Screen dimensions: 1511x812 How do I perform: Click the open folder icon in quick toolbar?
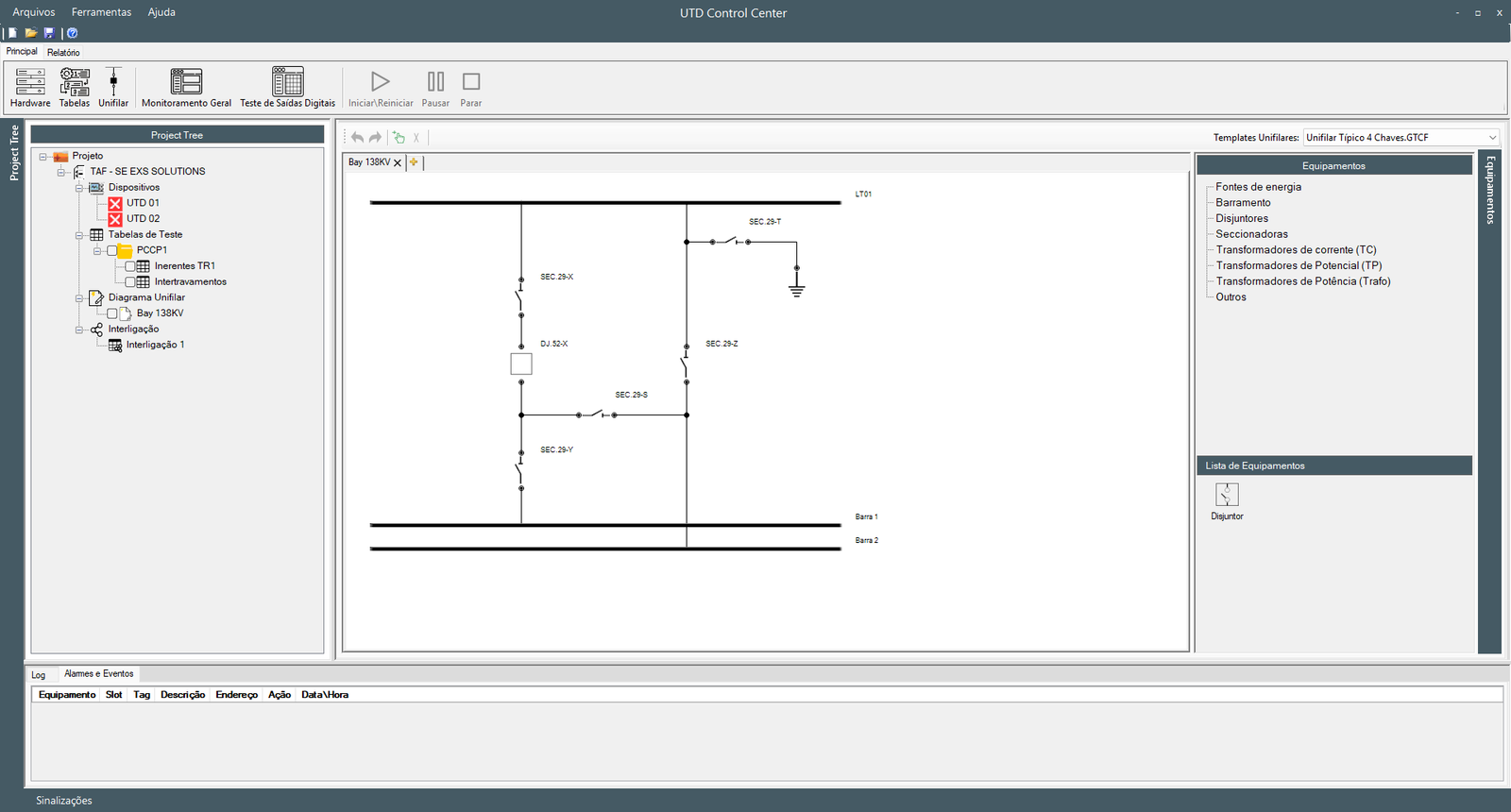click(x=31, y=33)
